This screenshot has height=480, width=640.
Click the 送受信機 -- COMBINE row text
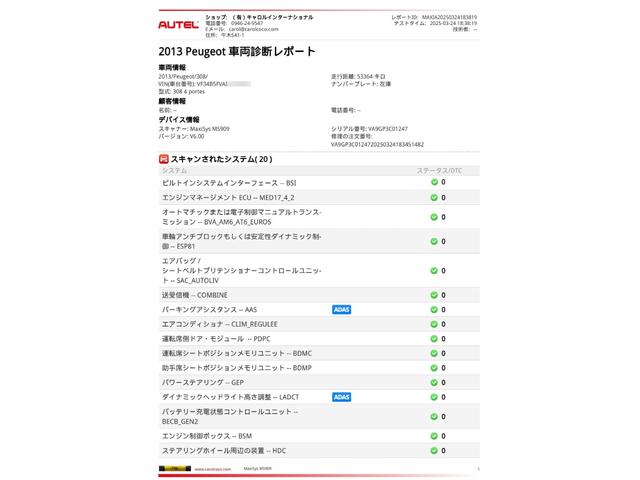pos(195,295)
